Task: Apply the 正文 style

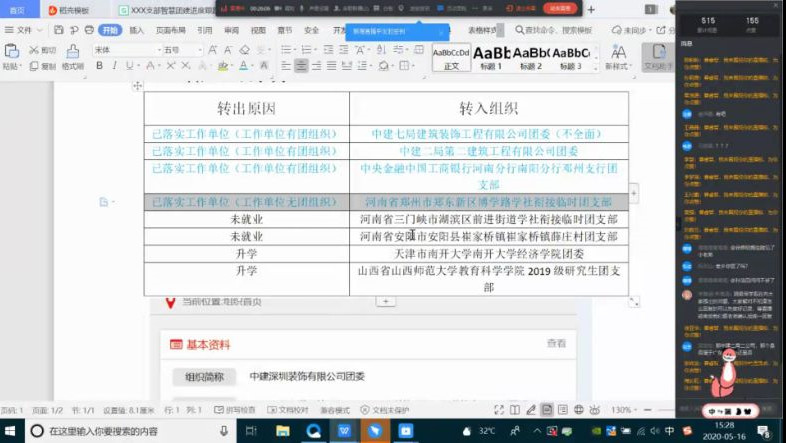Action: click(x=451, y=58)
